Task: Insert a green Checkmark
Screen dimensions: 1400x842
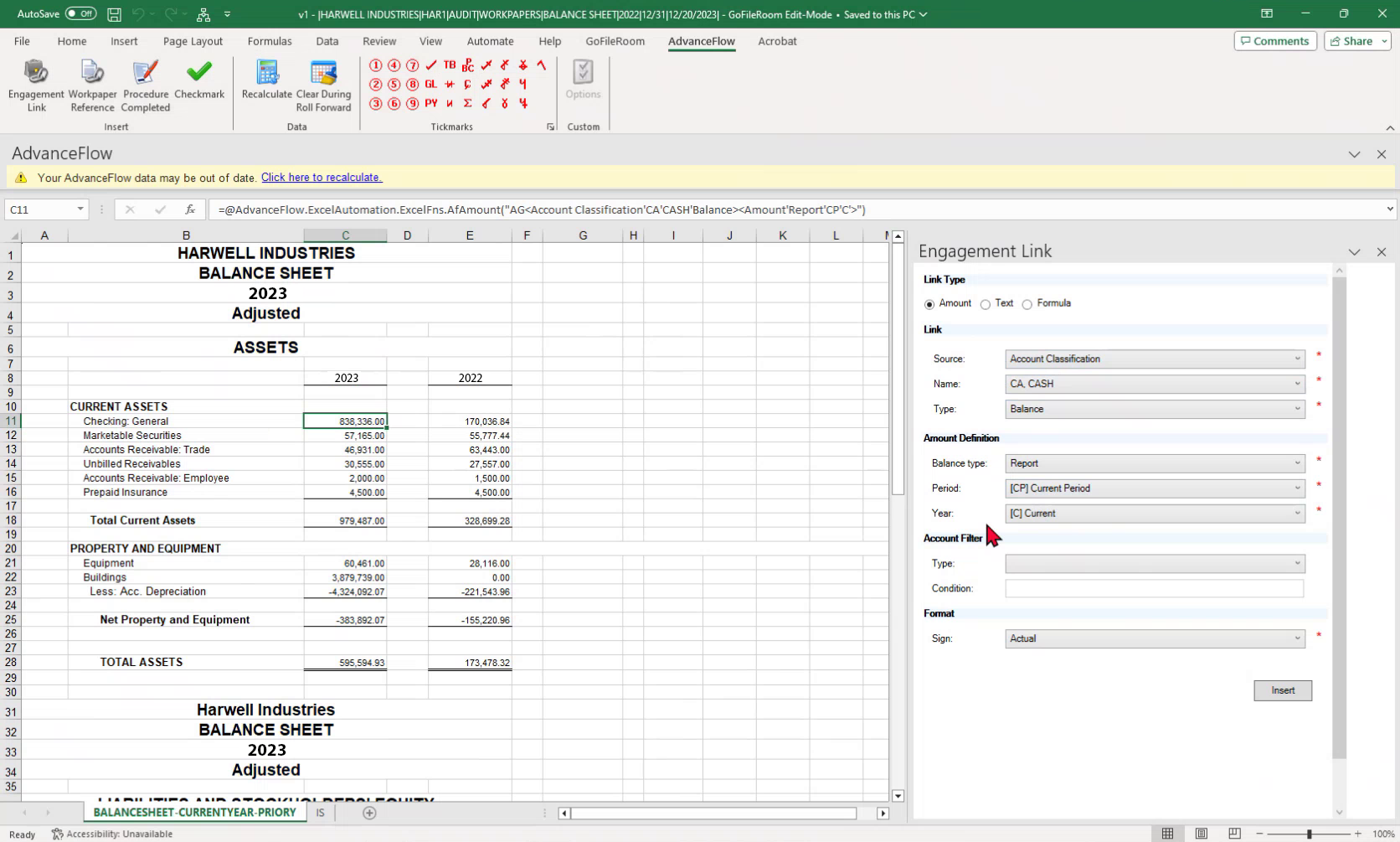Action: [x=199, y=80]
